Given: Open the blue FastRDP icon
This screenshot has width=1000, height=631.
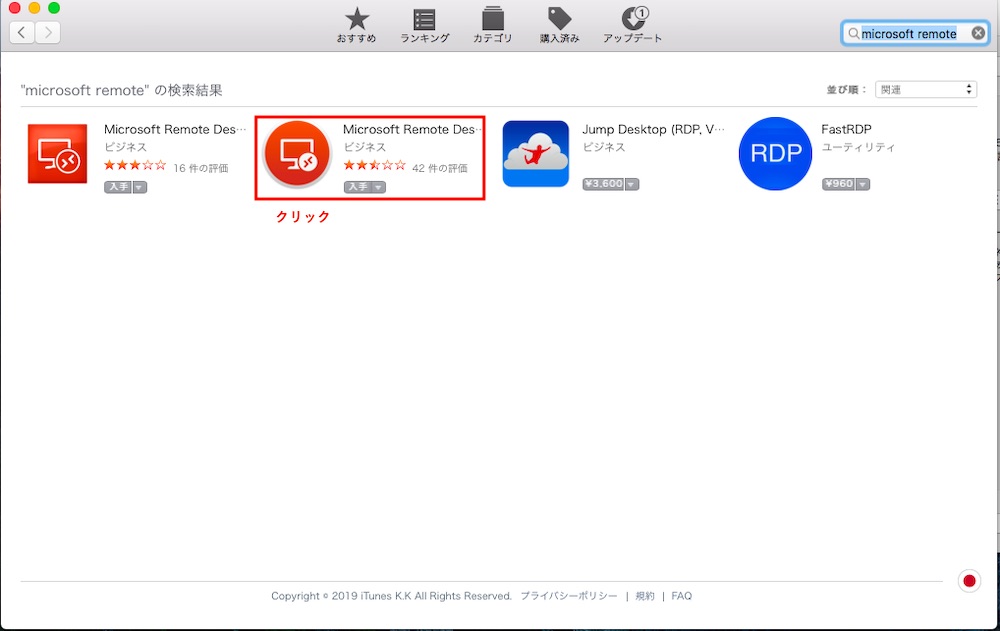Looking at the screenshot, I should tap(776, 154).
